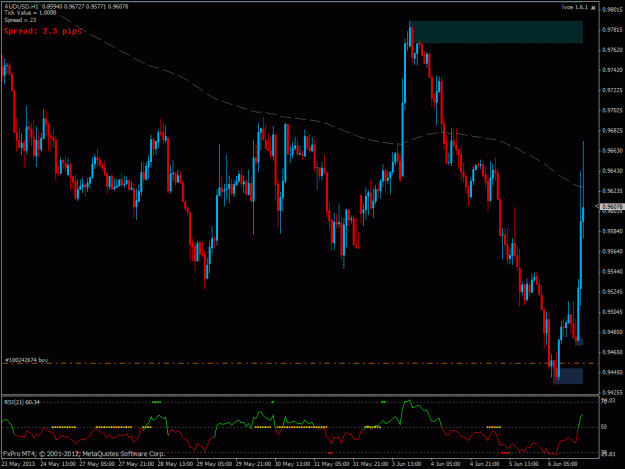Click the 27 May 21:00 time label

[x=136, y=464]
